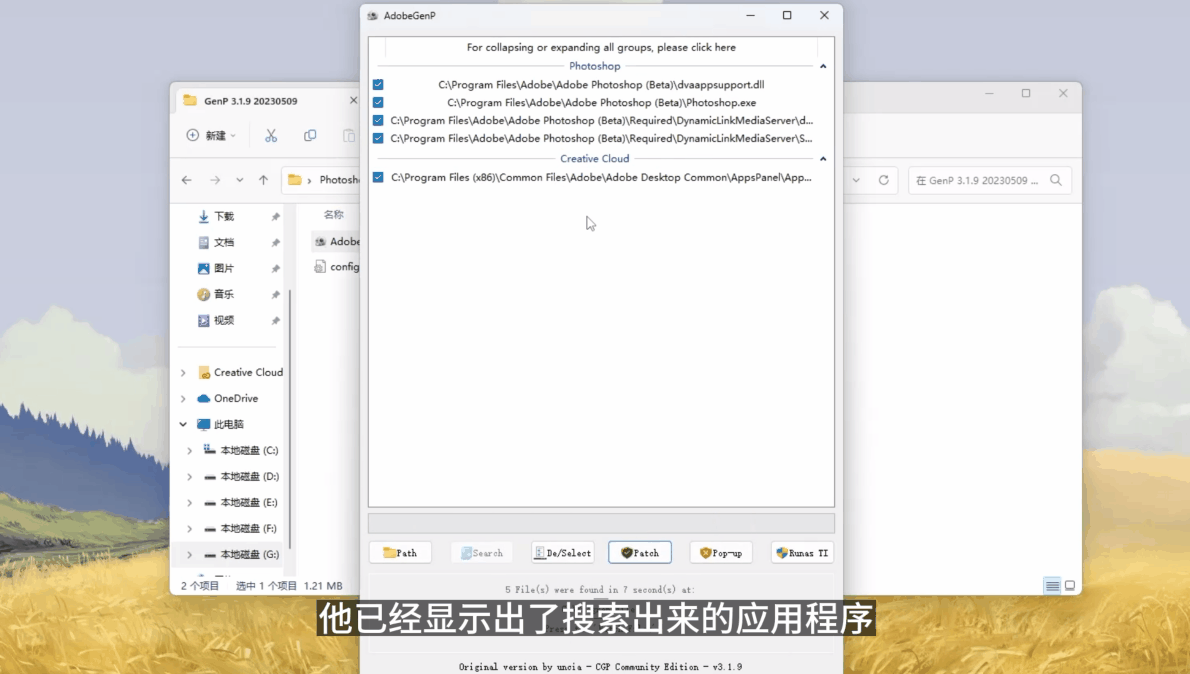Collapse the Creative Cloud group arrow
1190x674 pixels.
[x=823, y=159]
